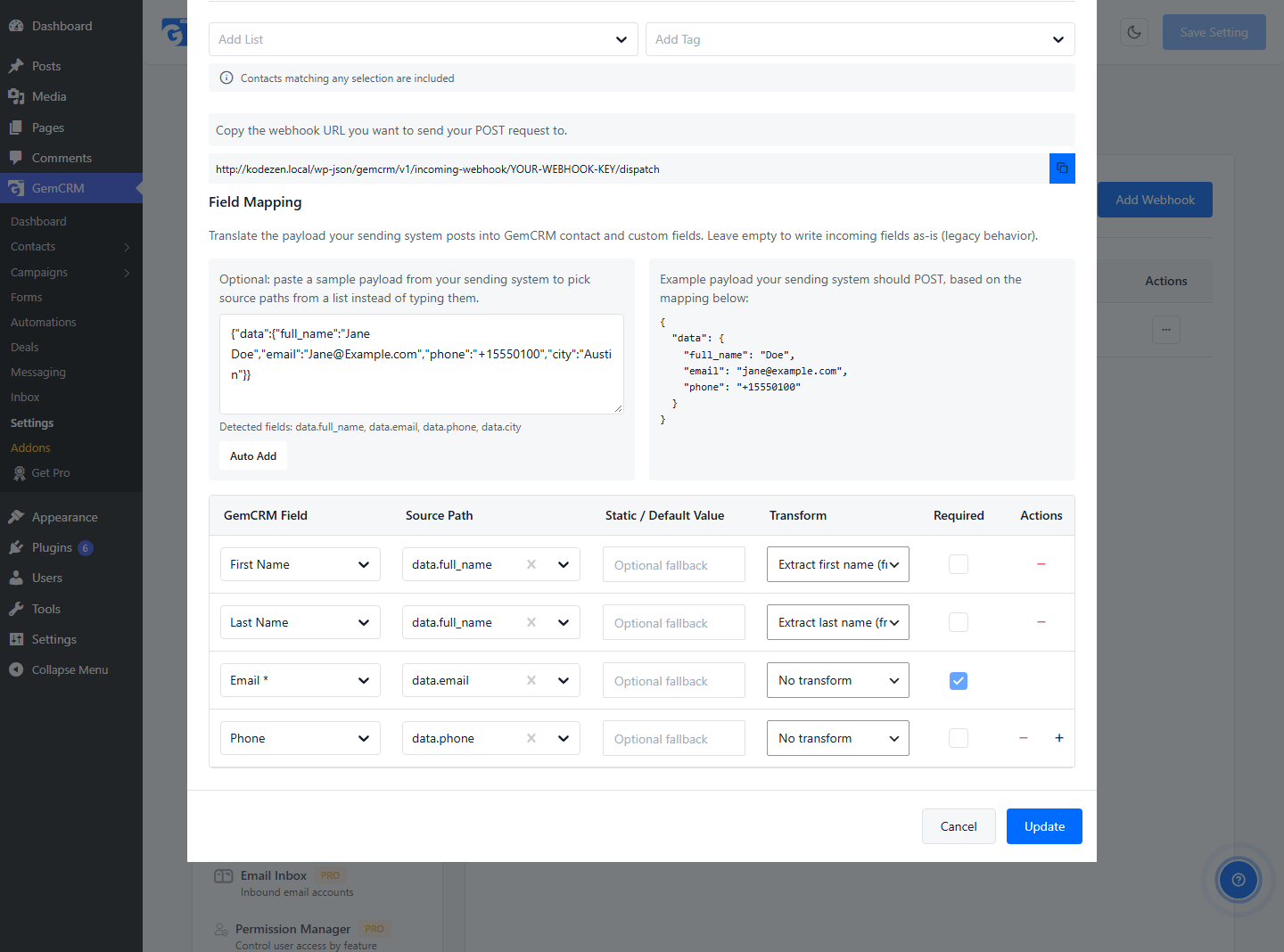
Task: Toggle dark mode moon icon
Action: 1134,32
